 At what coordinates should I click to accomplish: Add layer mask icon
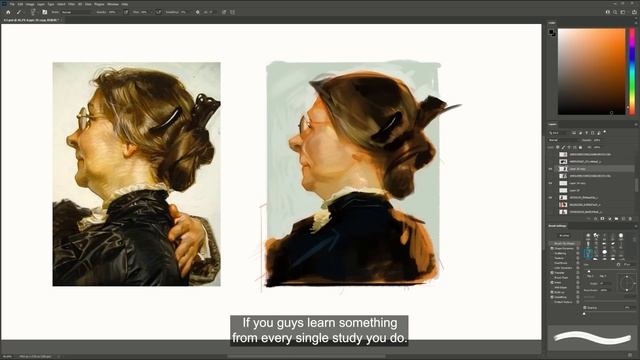coord(602,219)
